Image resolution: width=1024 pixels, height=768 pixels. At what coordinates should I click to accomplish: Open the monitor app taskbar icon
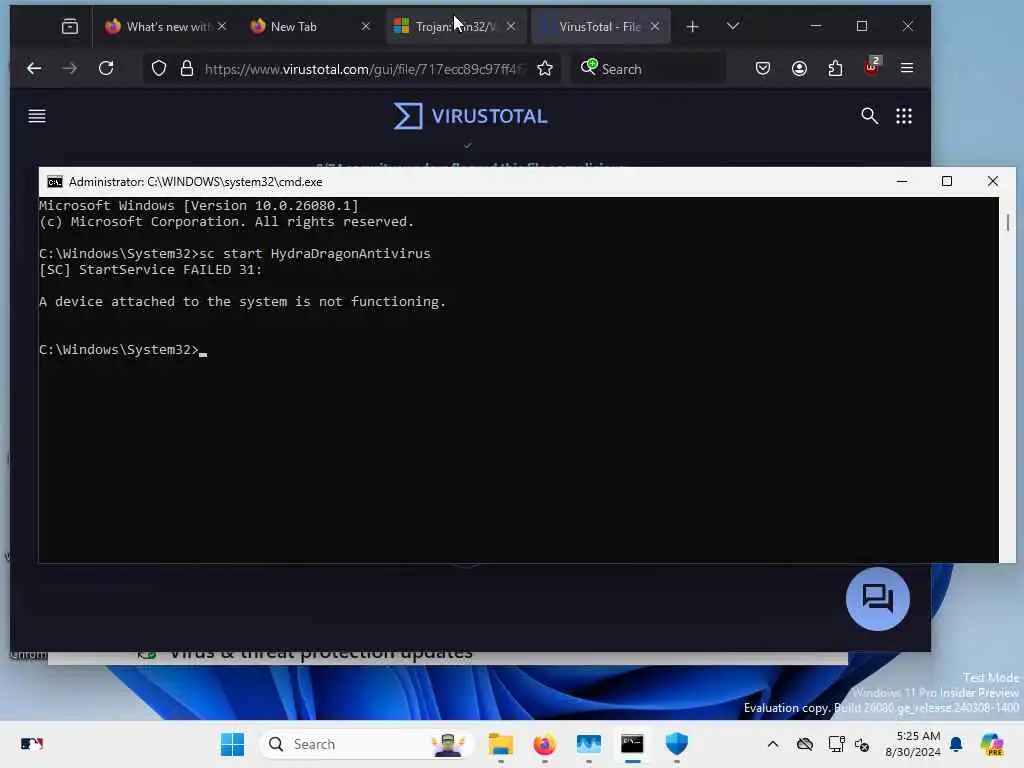tap(588, 744)
